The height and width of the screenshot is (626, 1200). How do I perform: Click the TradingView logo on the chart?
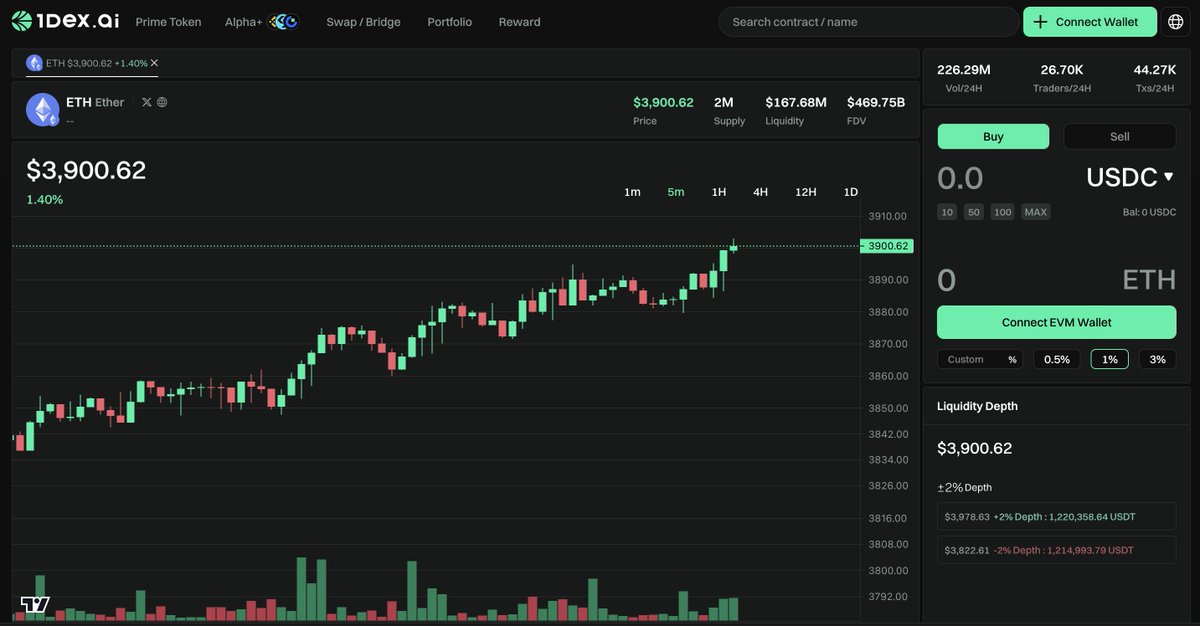[35, 604]
